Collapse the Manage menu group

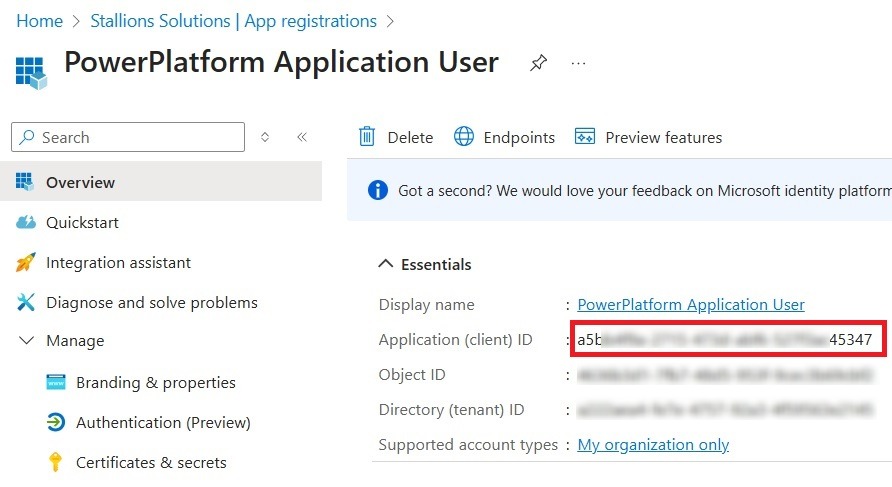(26, 341)
